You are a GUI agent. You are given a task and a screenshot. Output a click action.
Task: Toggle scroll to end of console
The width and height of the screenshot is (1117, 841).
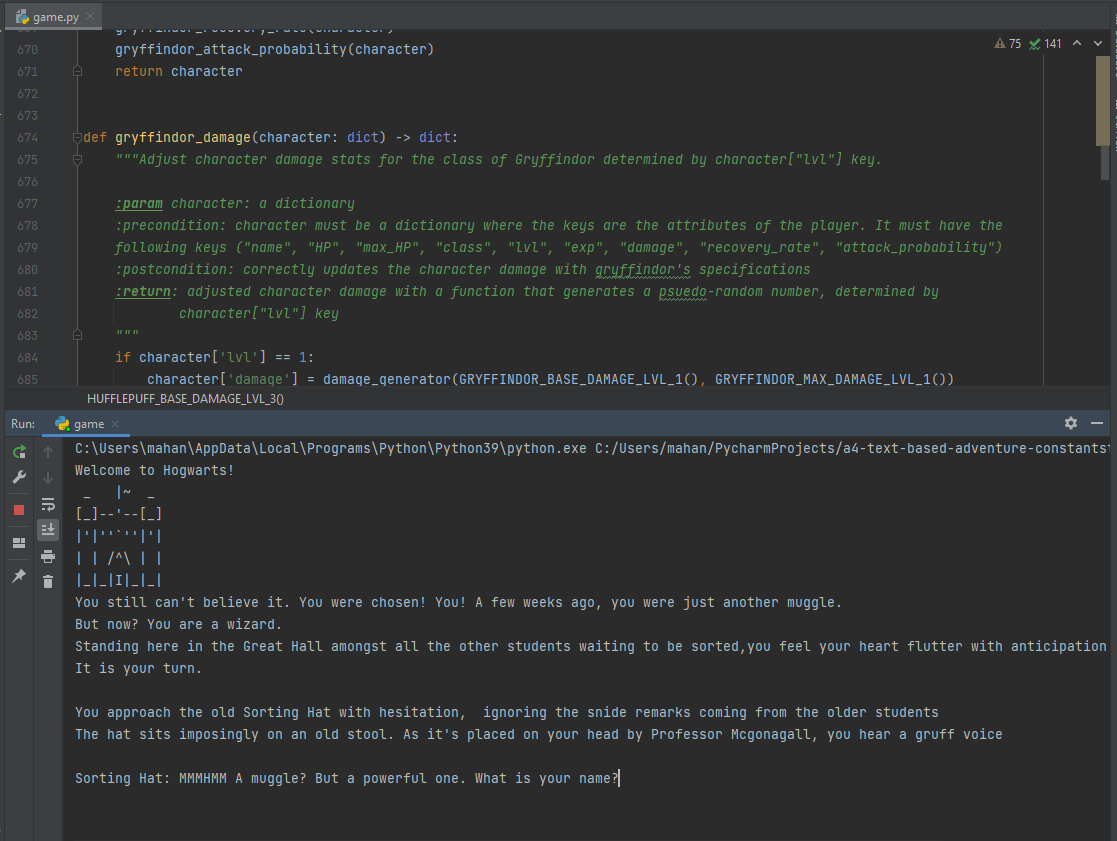pyautogui.click(x=47, y=530)
